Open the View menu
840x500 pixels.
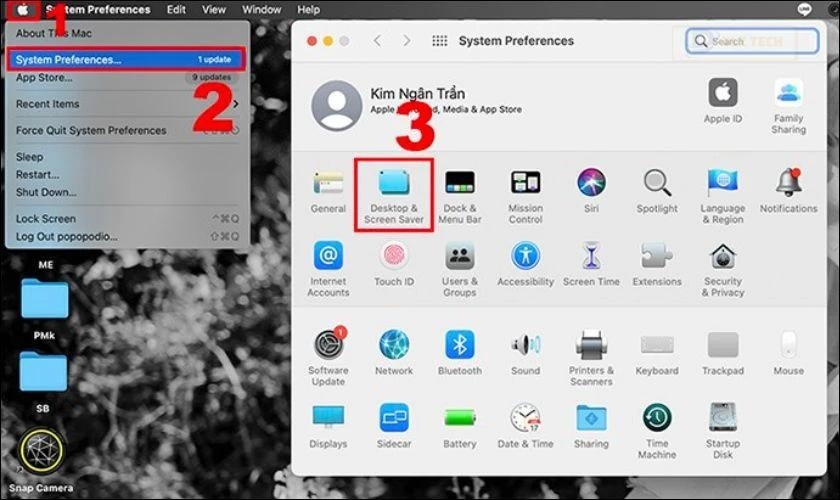tap(214, 10)
